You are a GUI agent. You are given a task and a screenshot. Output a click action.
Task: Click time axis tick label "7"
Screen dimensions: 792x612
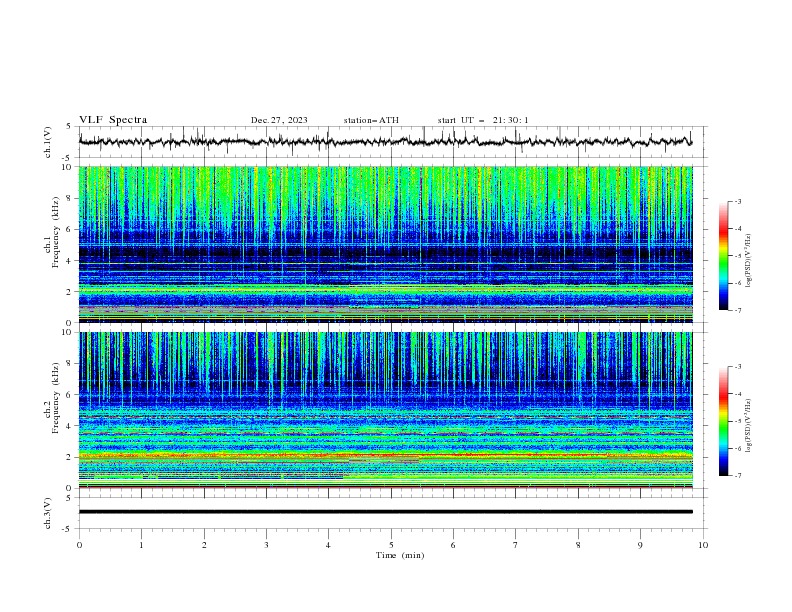[516, 545]
